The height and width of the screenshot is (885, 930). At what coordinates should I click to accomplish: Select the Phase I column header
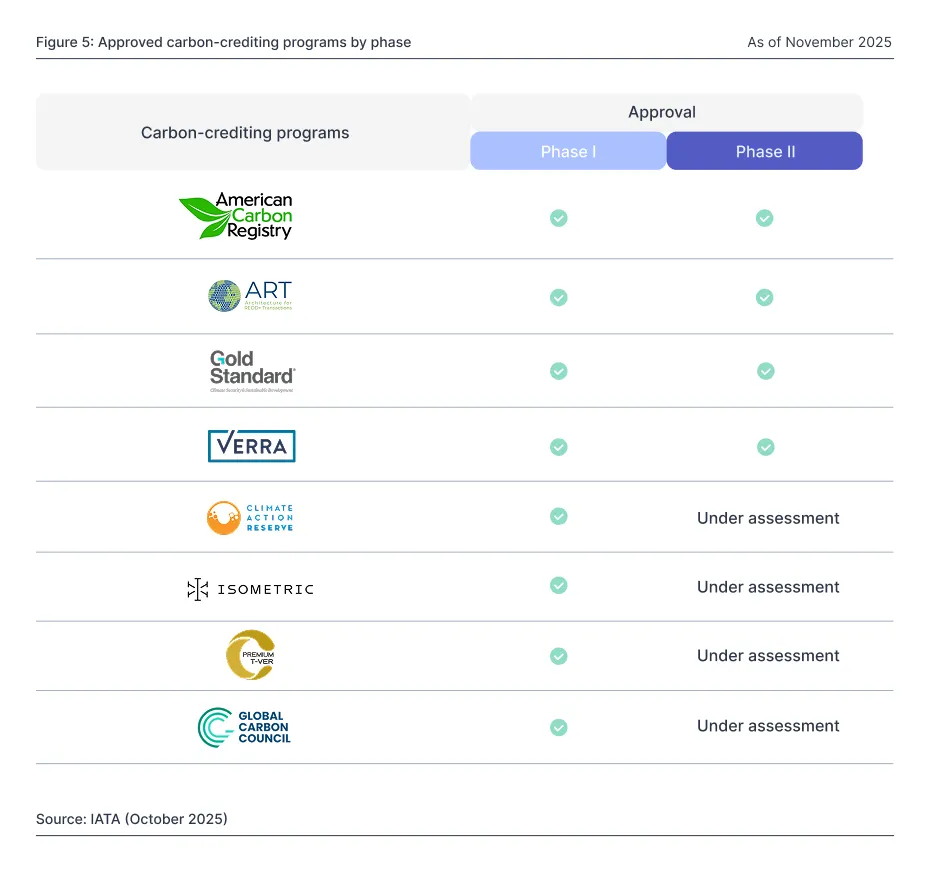568,151
